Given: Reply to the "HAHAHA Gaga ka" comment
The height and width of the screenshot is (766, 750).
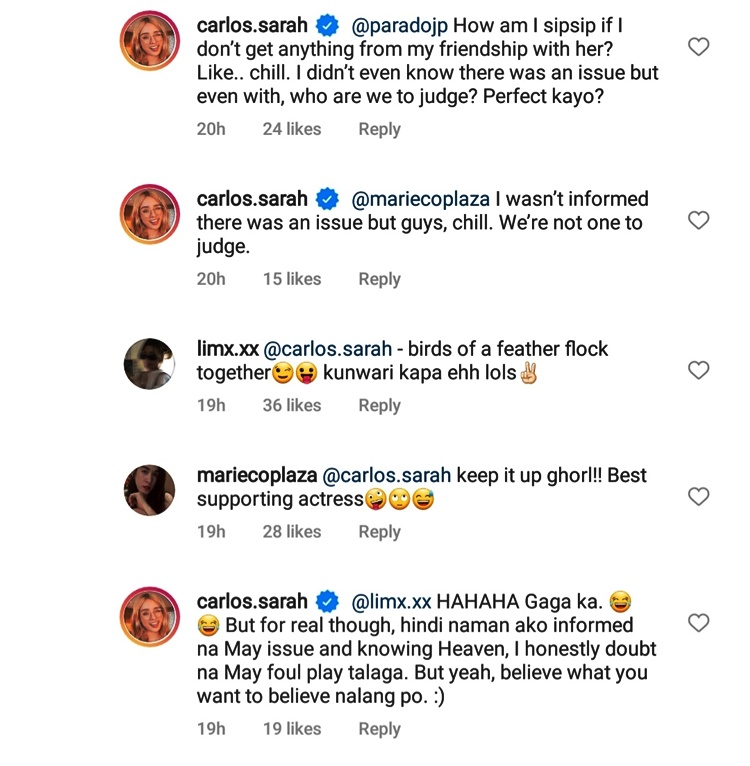Looking at the screenshot, I should [379, 729].
